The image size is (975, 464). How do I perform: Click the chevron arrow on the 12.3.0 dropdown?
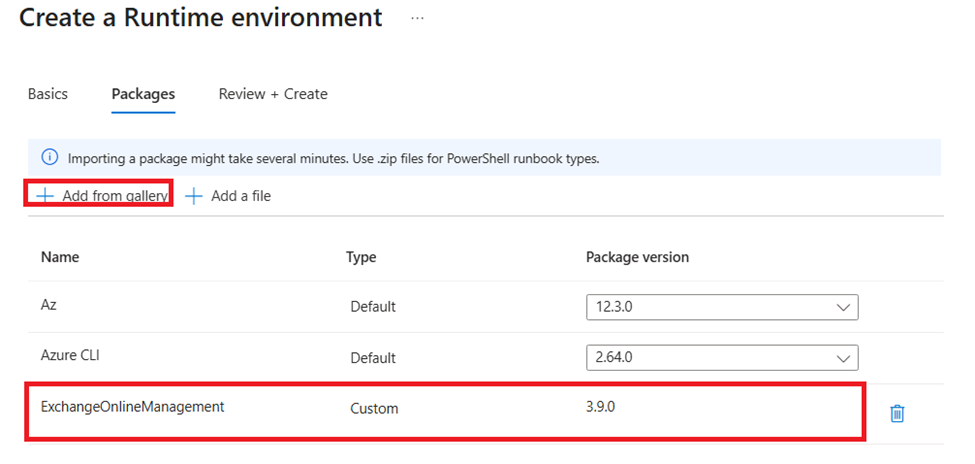tap(842, 307)
